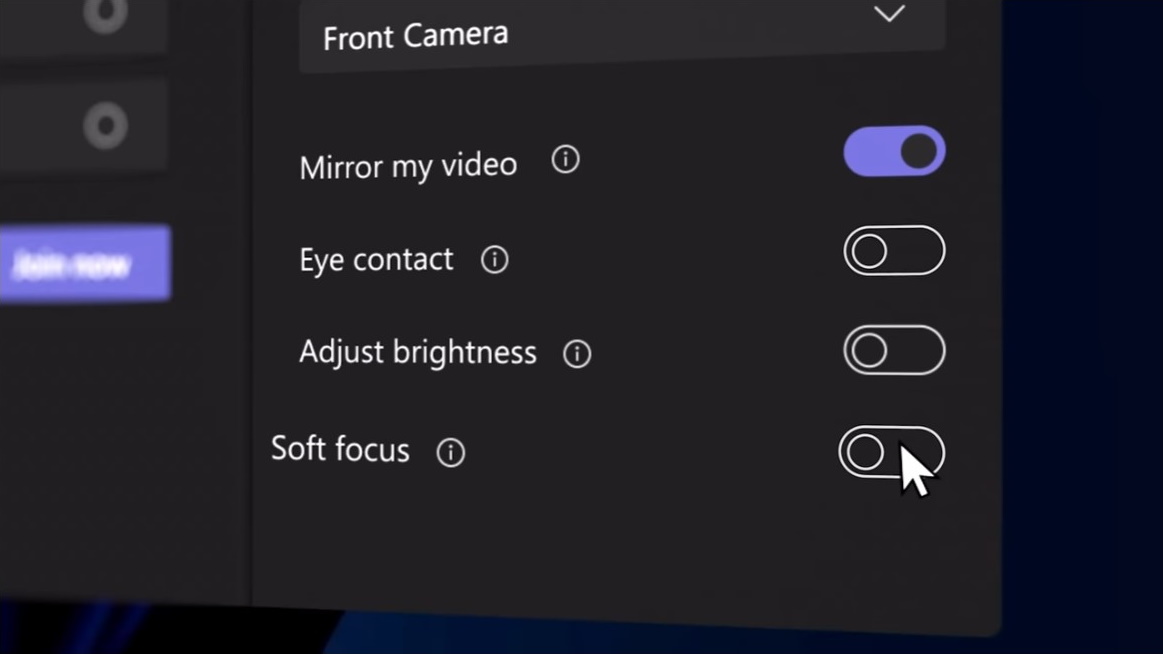The width and height of the screenshot is (1163, 654).
Task: Show info icon next to Eye contact
Action: [x=494, y=260]
